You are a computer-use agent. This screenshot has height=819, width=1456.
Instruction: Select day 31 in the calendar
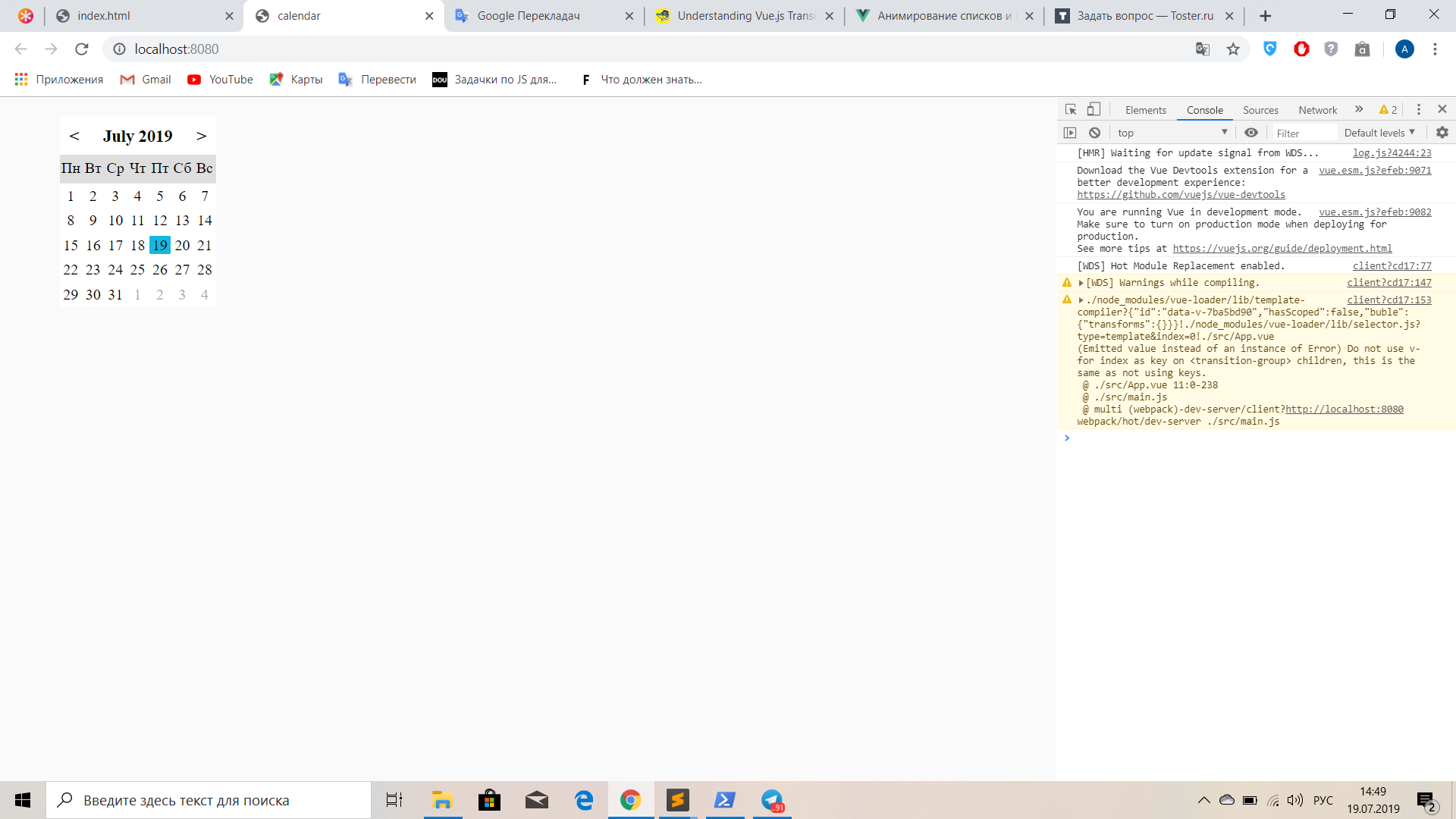pos(115,294)
